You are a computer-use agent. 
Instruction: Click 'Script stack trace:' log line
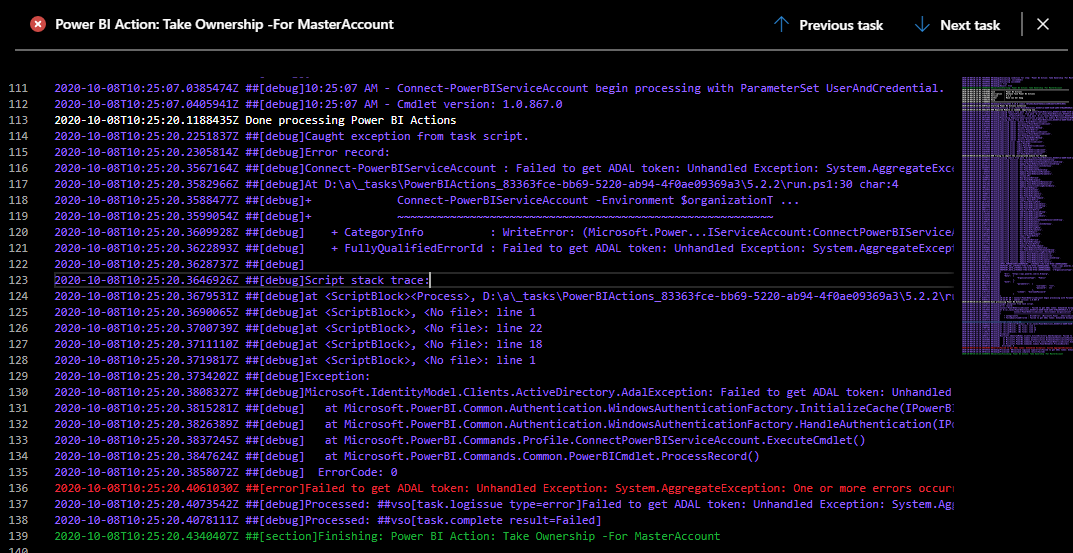[x=242, y=280]
